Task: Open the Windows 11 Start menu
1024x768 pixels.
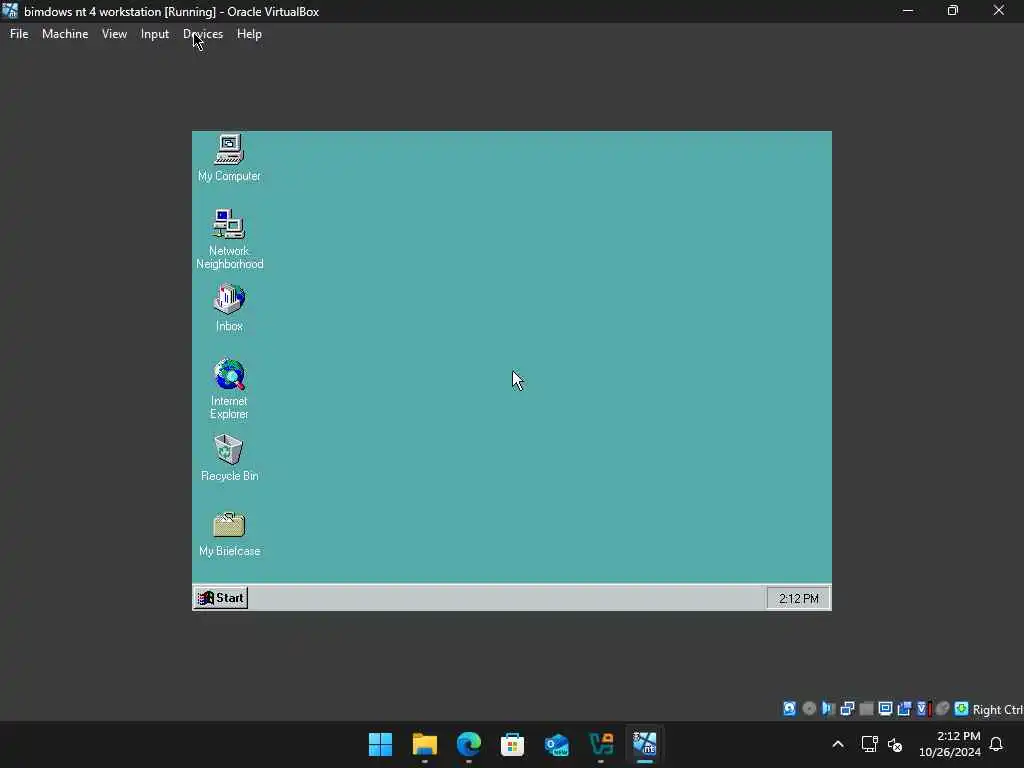Action: coord(380,744)
